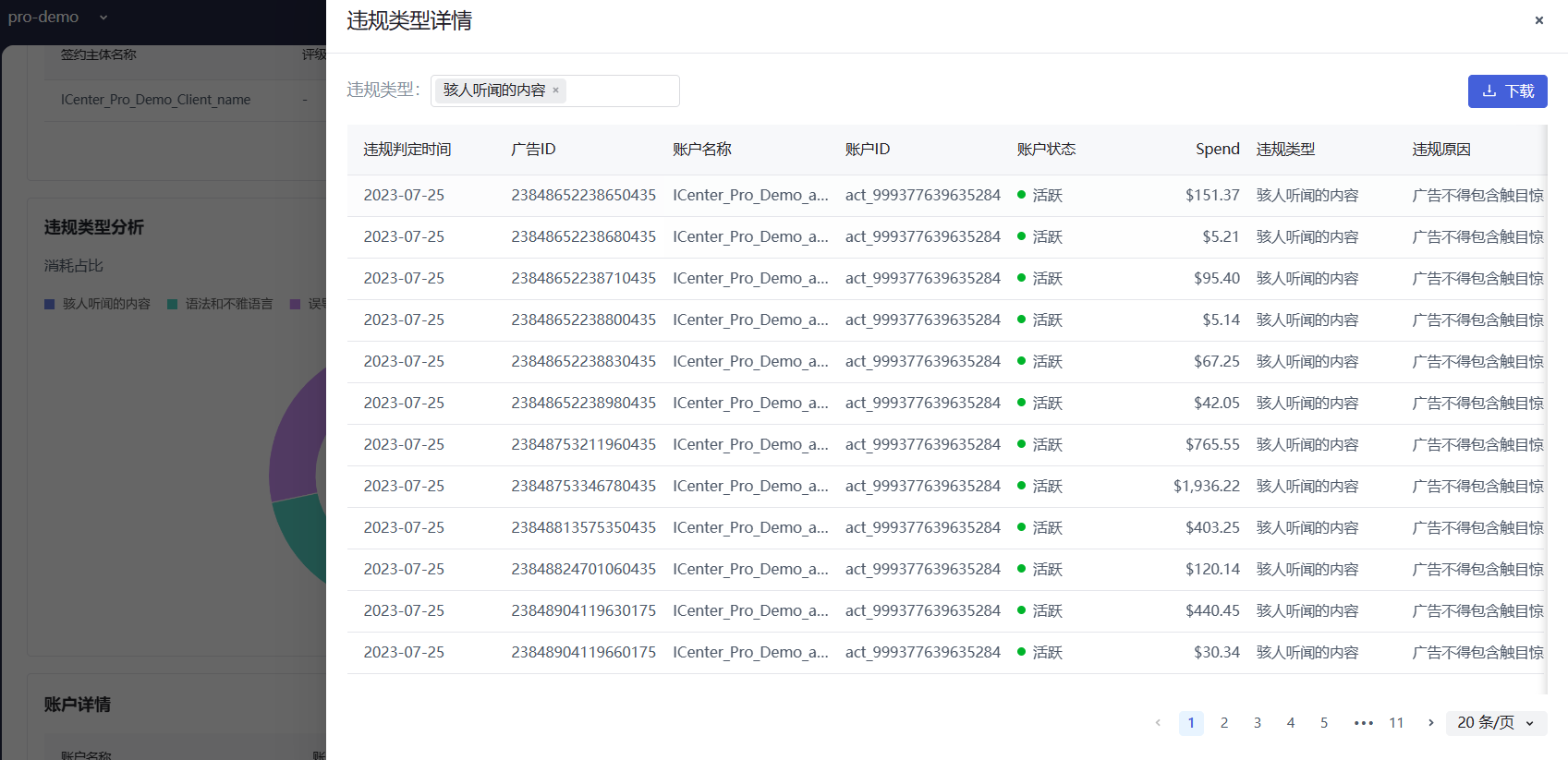Image resolution: width=1568 pixels, height=760 pixels.
Task: Click the $30.34 spend value
Action: point(1217,653)
